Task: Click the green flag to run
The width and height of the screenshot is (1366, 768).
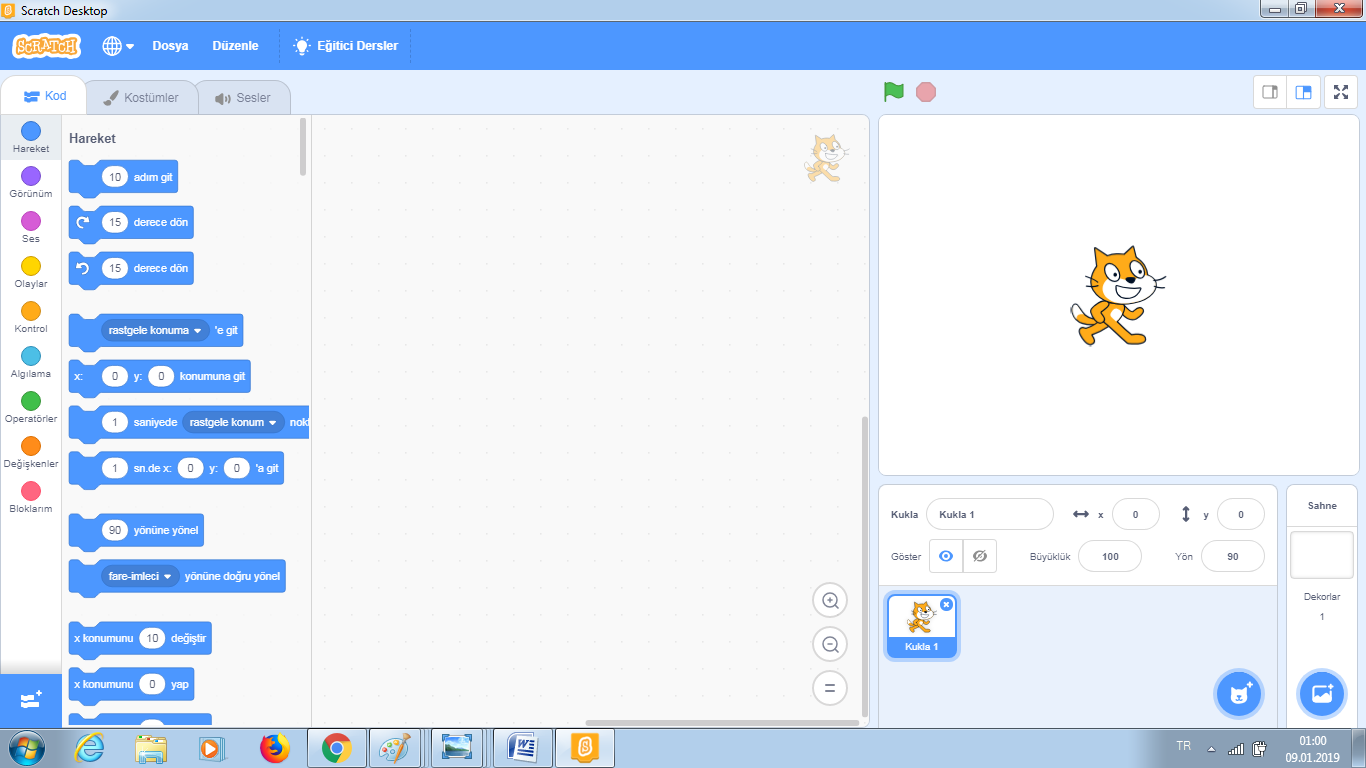Action: [x=894, y=92]
